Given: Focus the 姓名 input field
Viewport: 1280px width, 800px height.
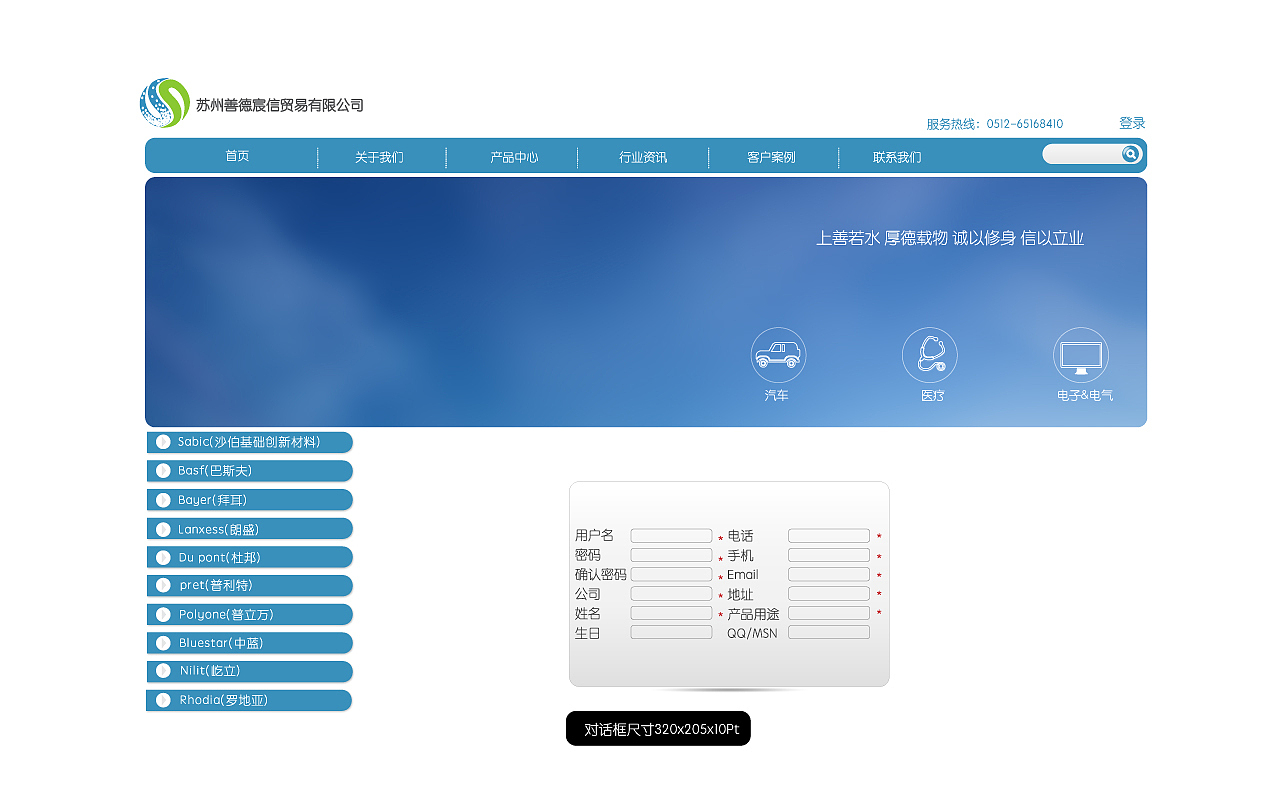Looking at the screenshot, I should pyautogui.click(x=671, y=613).
